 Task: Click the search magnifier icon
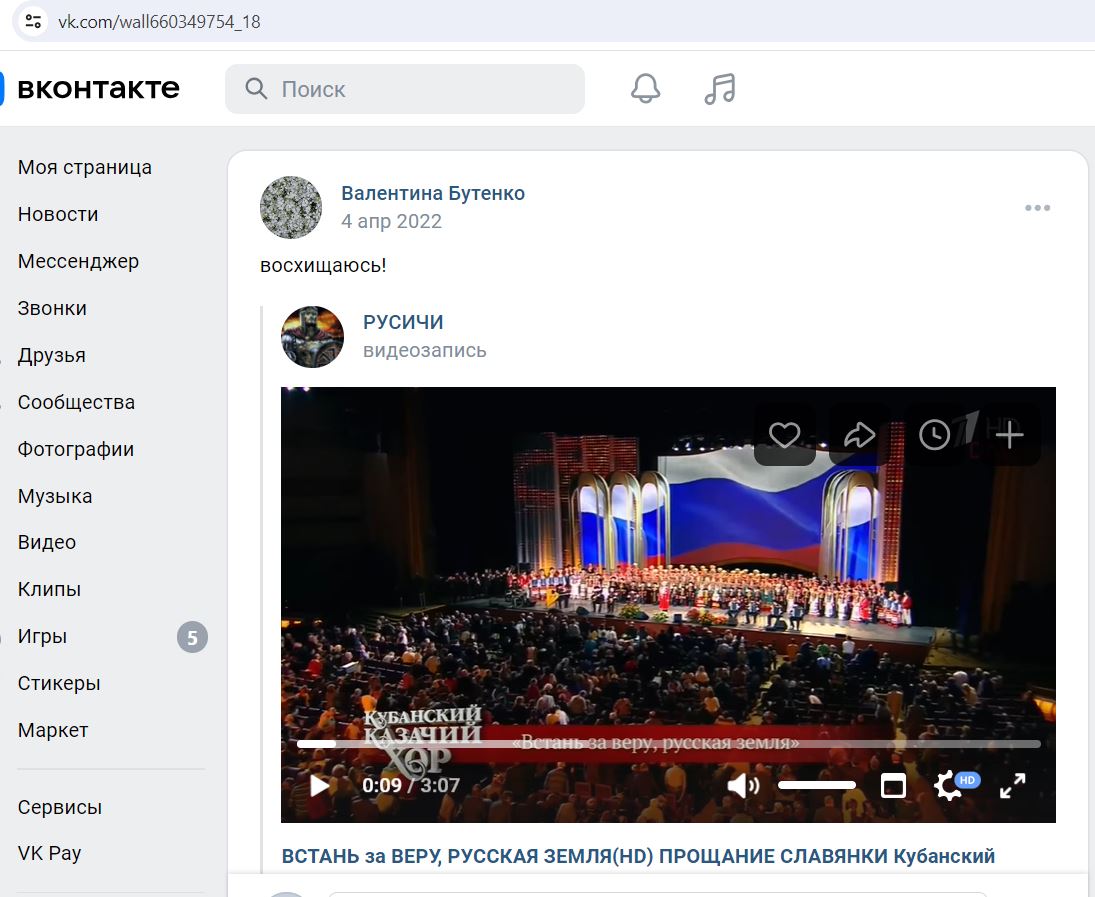coord(256,89)
